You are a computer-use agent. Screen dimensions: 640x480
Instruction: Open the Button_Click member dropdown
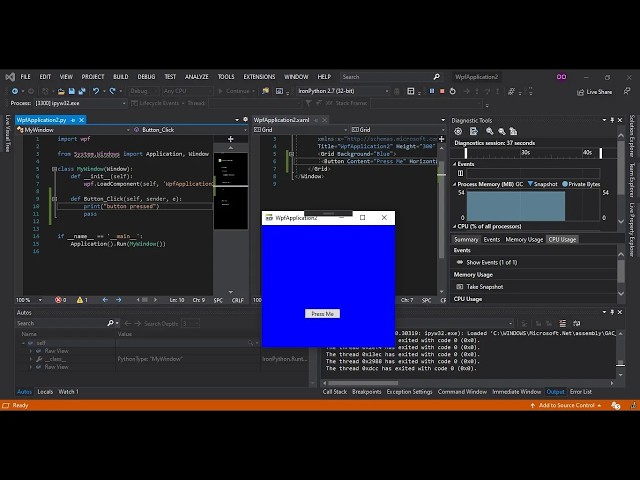[245, 130]
